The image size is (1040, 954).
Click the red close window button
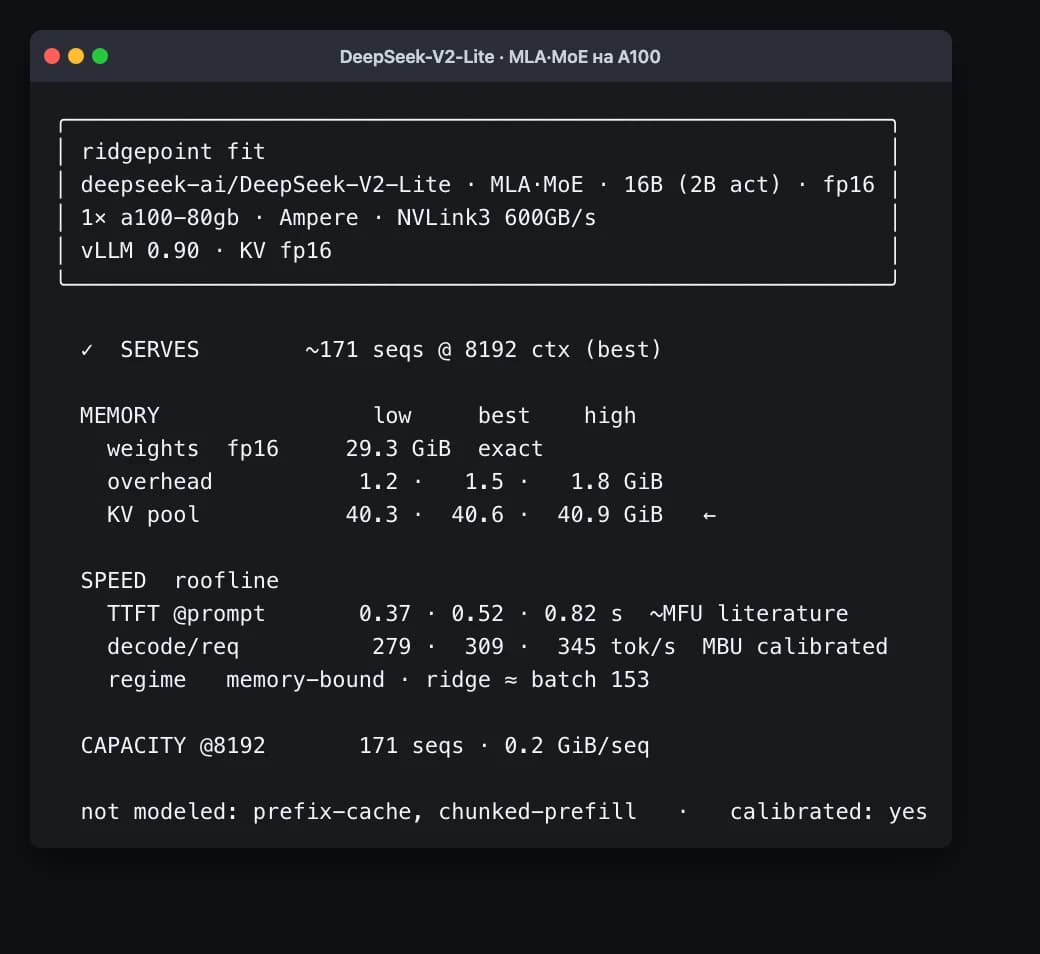52,56
